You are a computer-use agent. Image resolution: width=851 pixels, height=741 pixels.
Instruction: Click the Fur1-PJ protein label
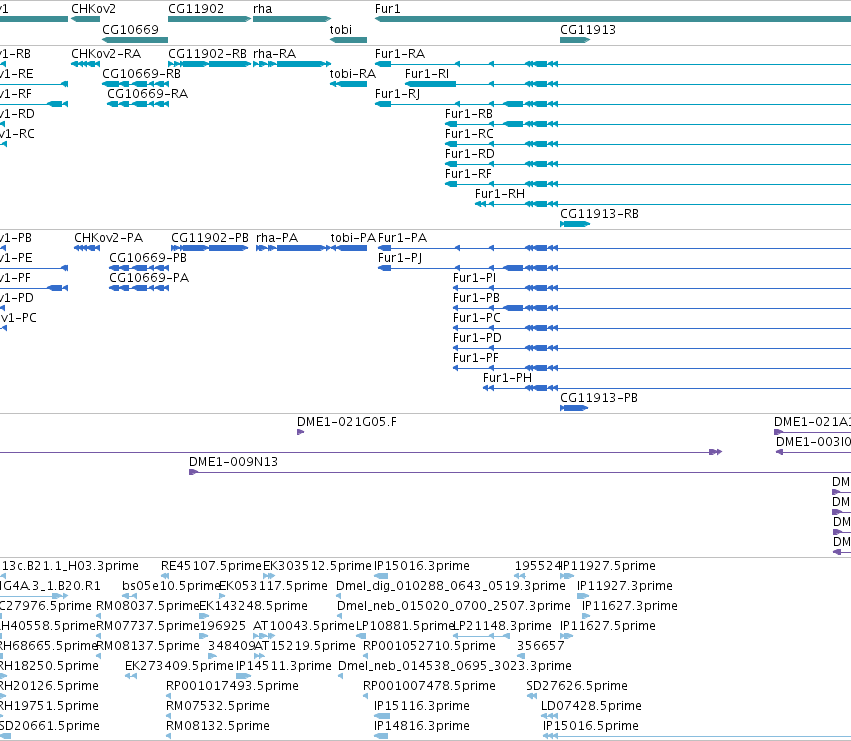coord(400,257)
